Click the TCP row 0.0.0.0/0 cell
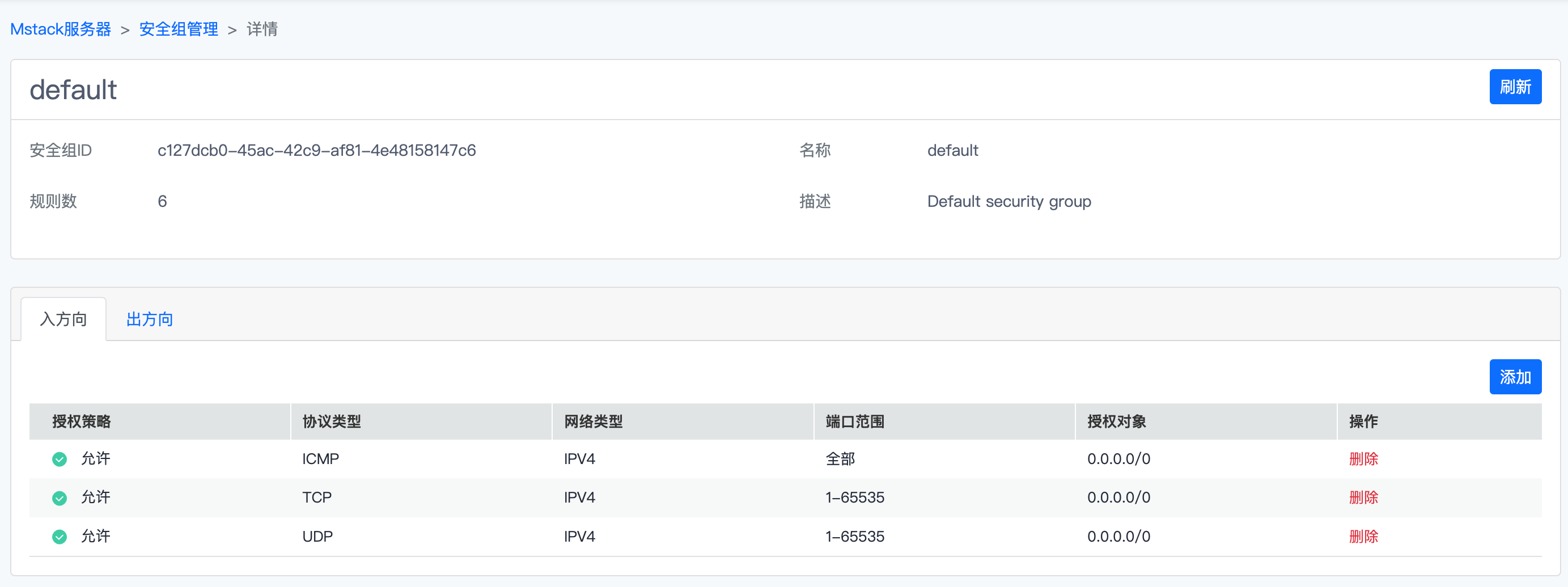The width and height of the screenshot is (1568, 587). coord(1119,497)
